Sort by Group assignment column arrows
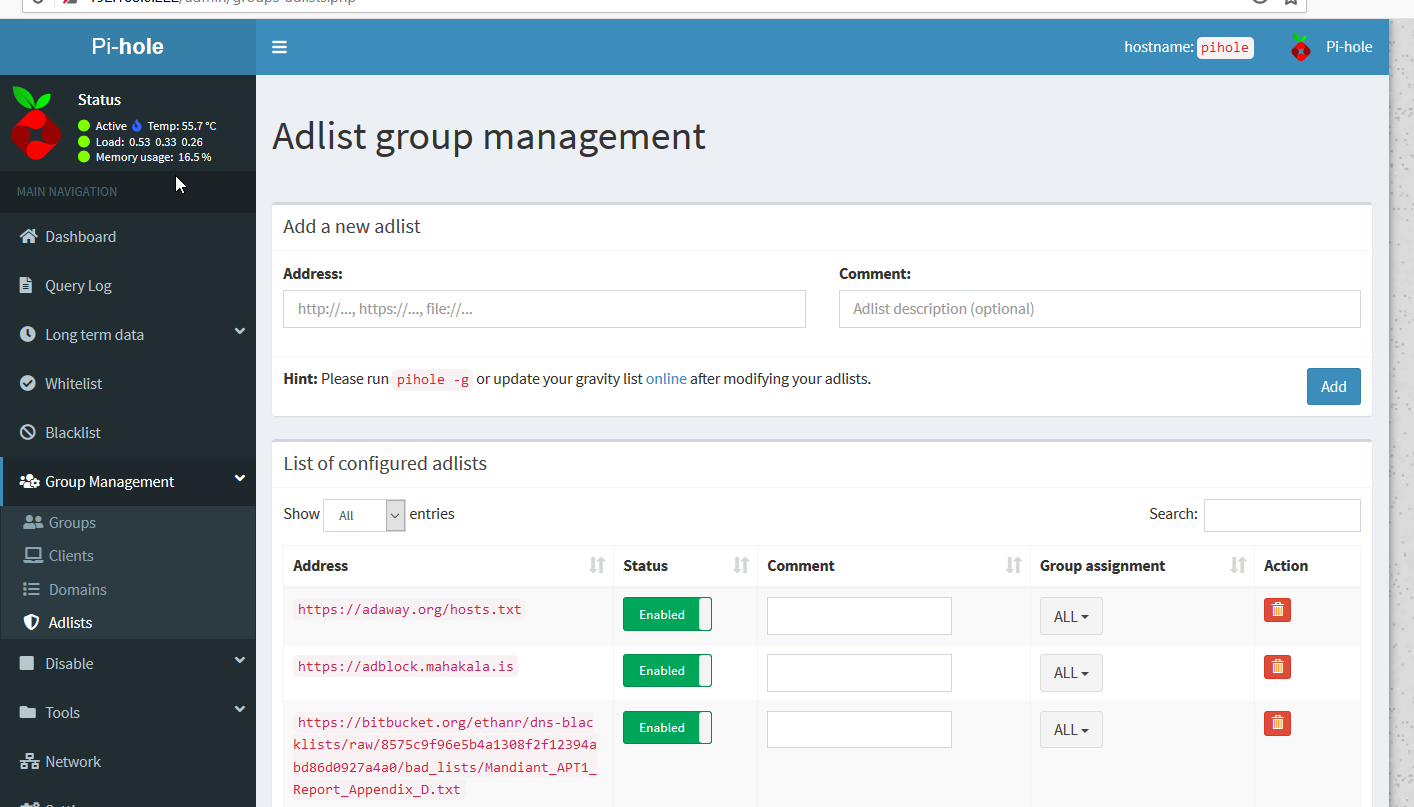 click(x=1238, y=566)
